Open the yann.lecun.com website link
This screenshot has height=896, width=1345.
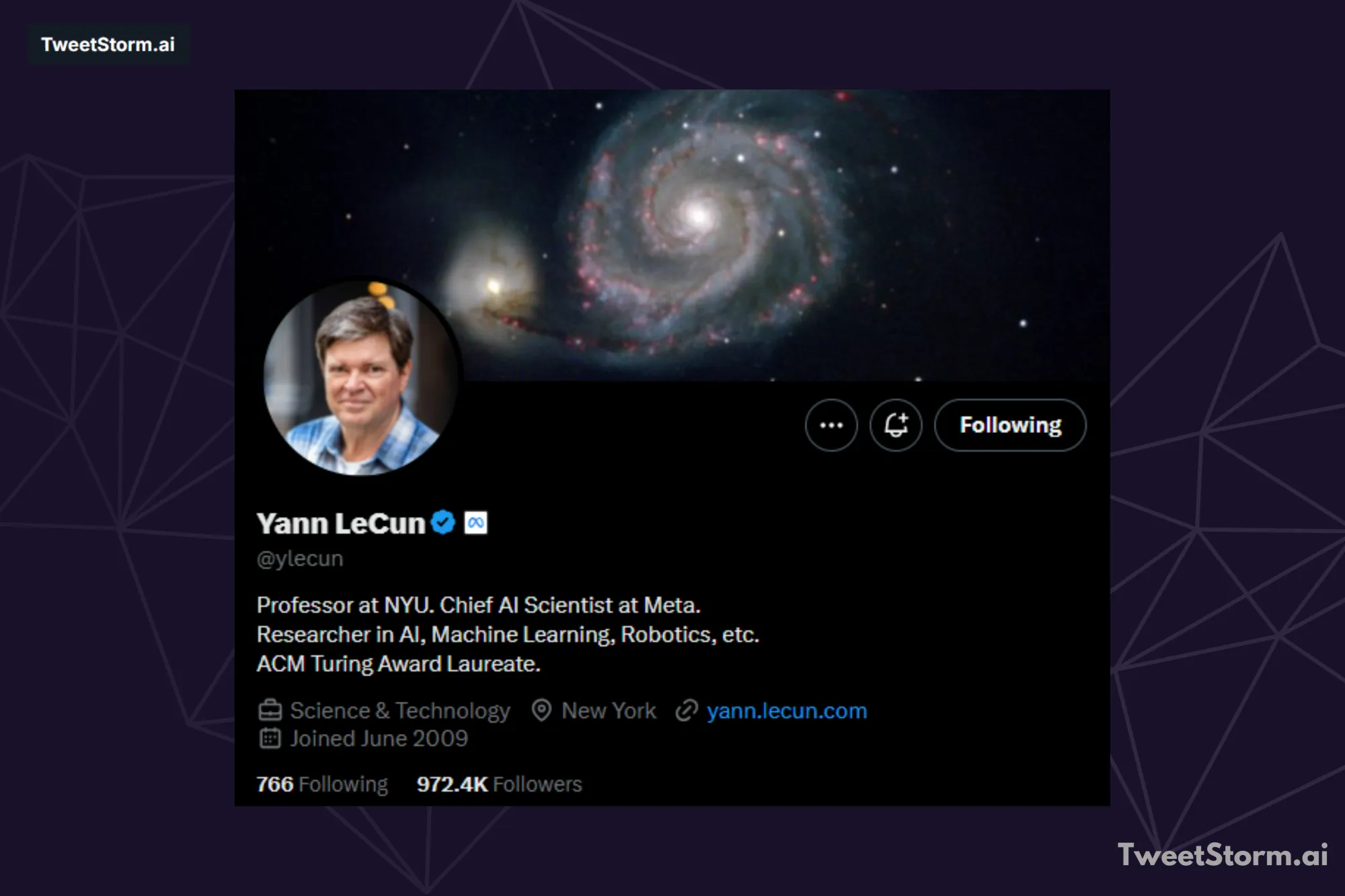pyautogui.click(x=785, y=710)
